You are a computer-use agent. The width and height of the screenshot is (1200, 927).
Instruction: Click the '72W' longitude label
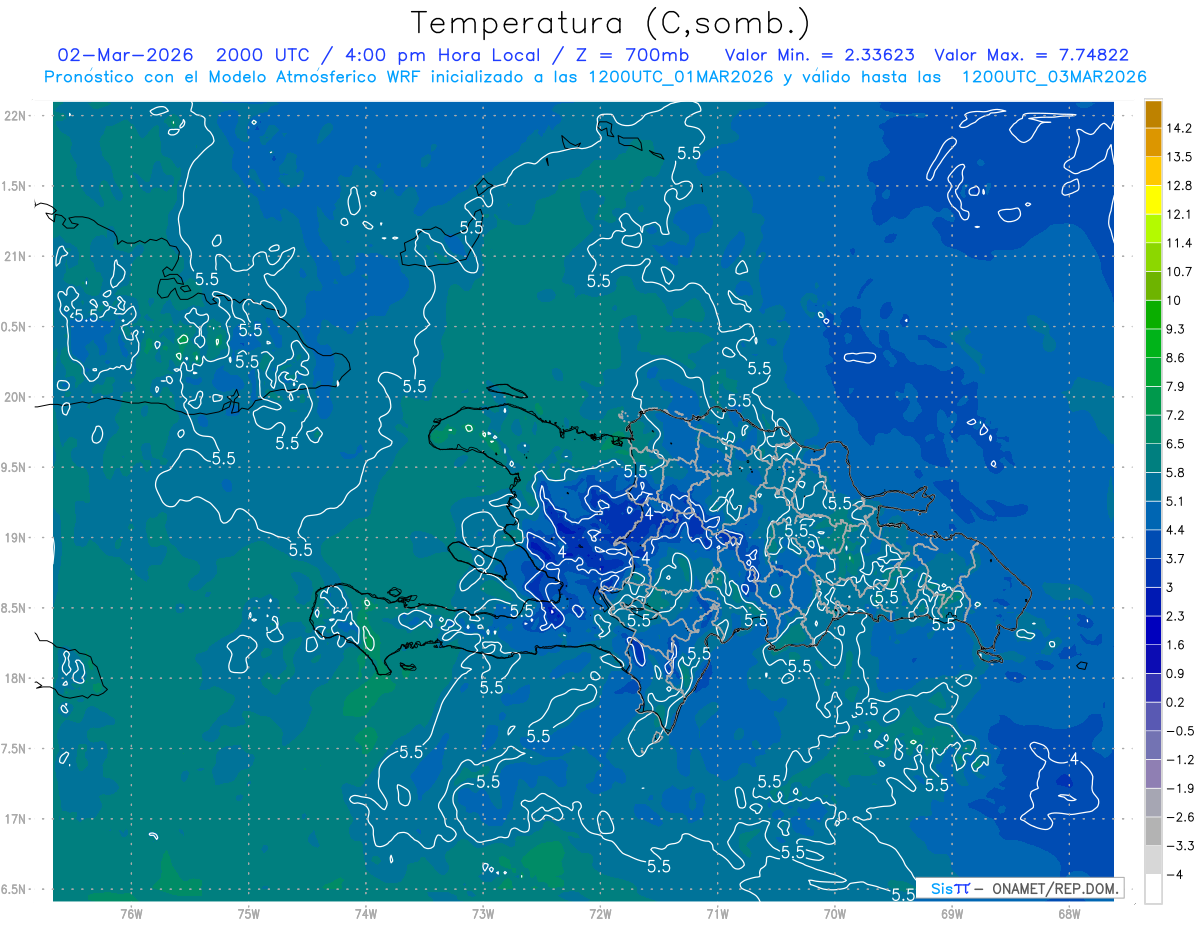coord(600,912)
